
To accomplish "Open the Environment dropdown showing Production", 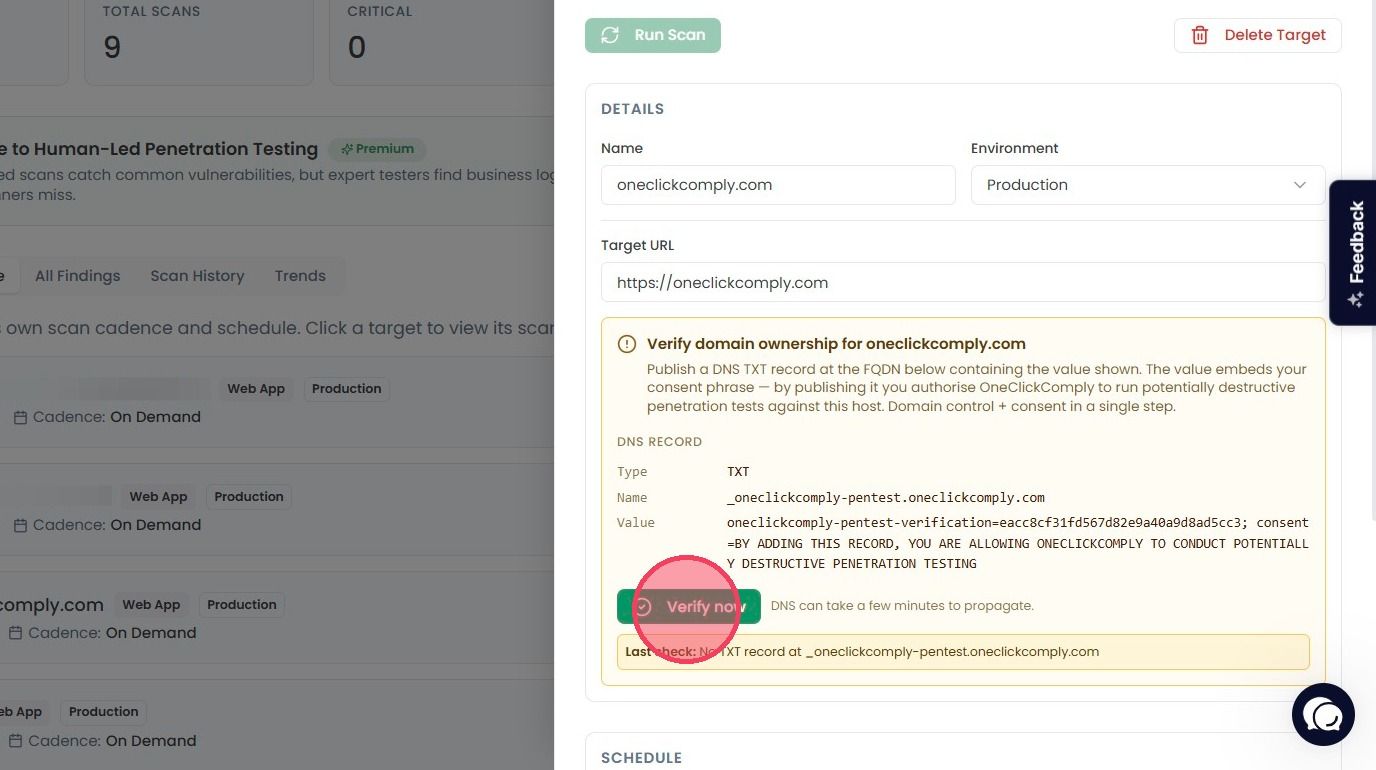I will [x=1148, y=185].
